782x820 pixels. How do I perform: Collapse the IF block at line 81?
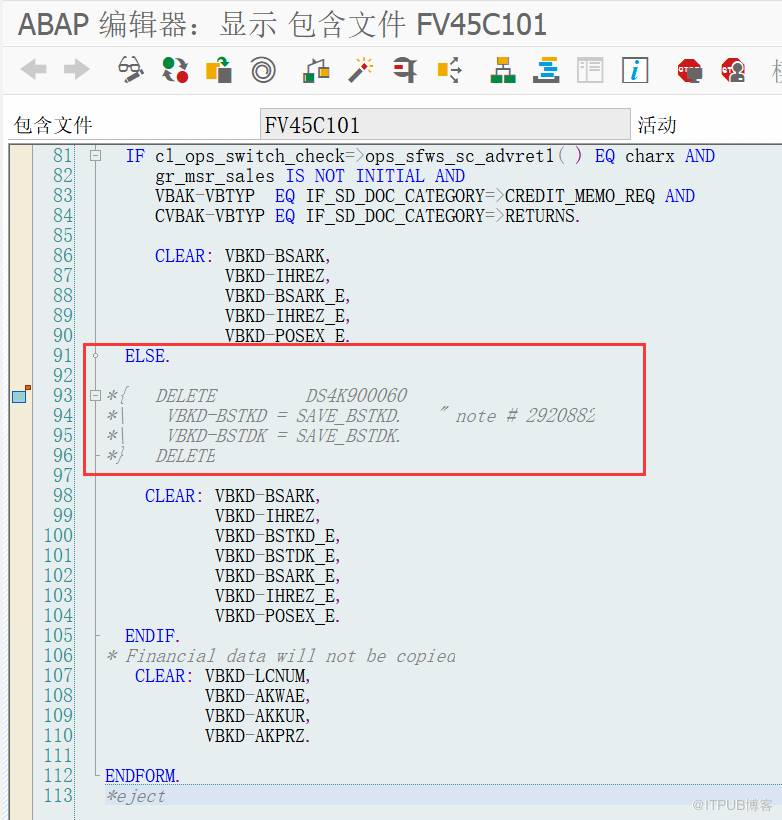pyautogui.click(x=95, y=156)
